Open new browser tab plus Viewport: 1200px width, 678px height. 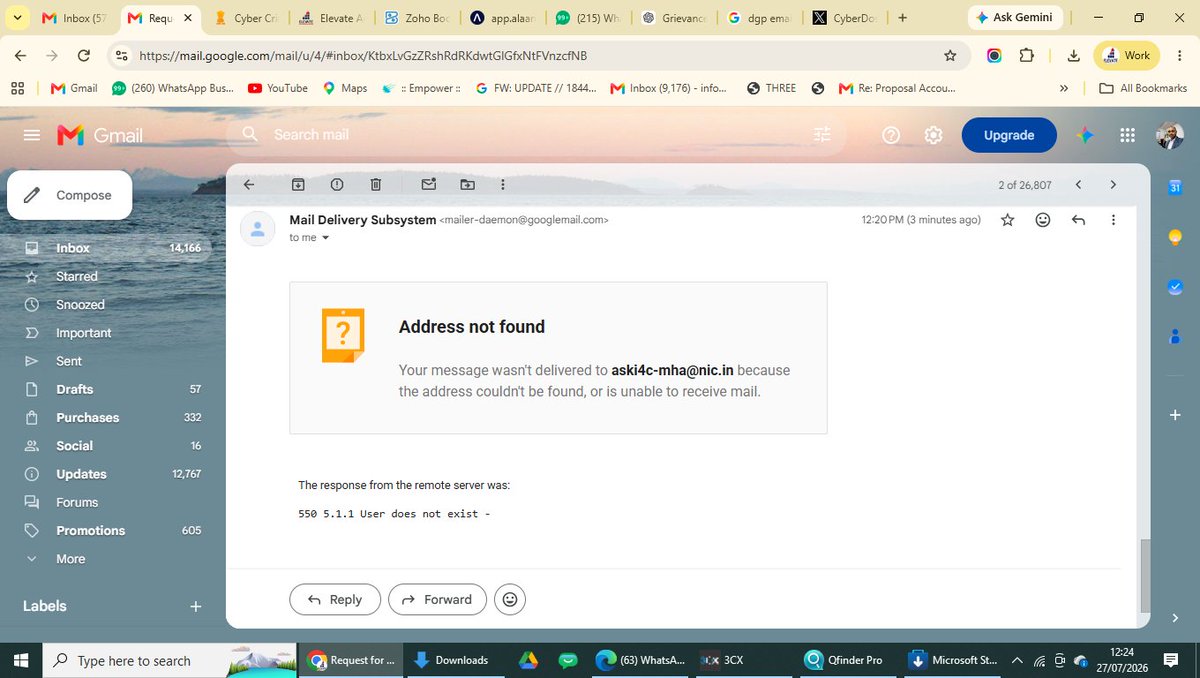[x=903, y=18]
